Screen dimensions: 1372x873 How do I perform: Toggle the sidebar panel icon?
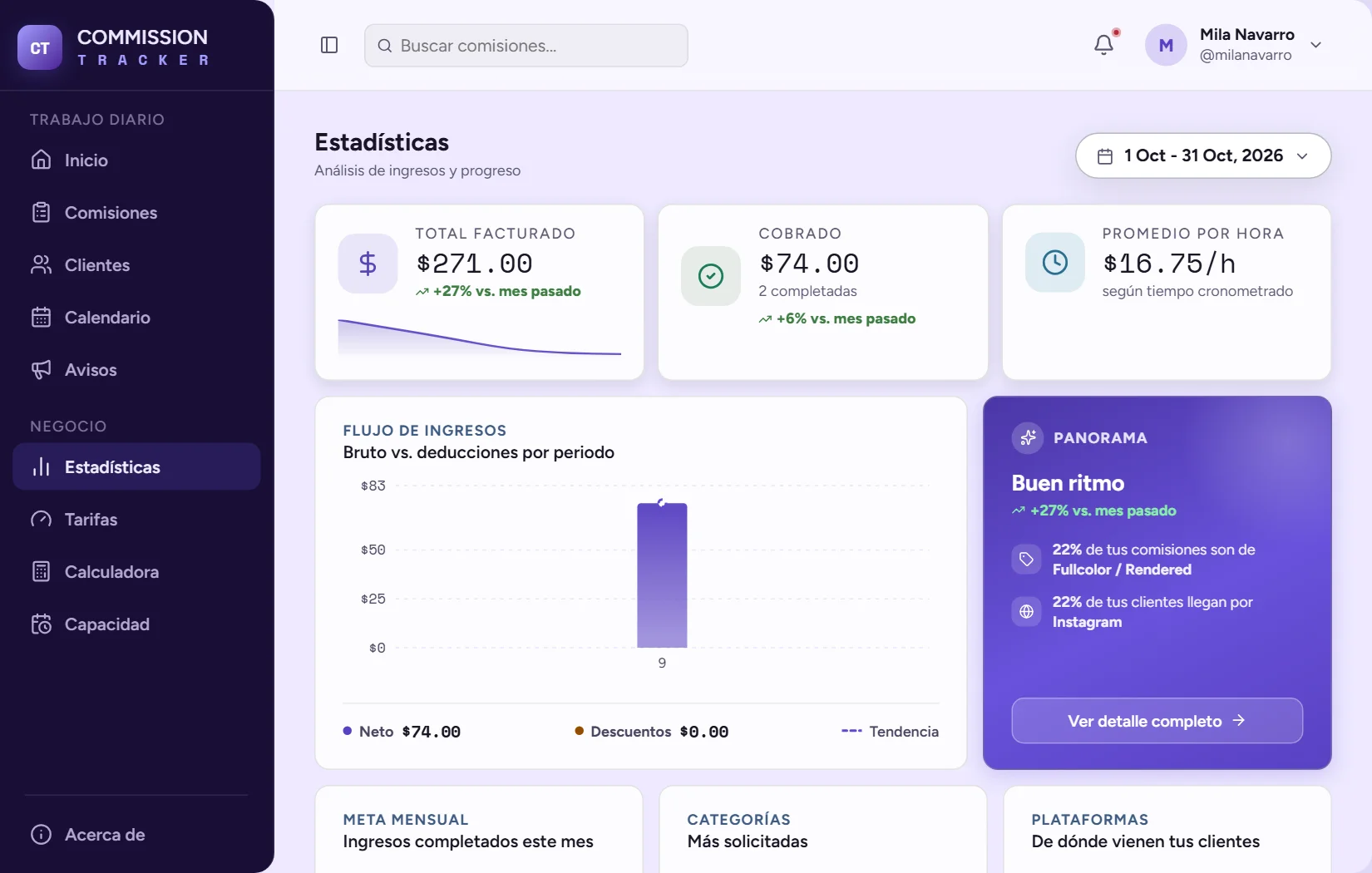click(x=329, y=45)
